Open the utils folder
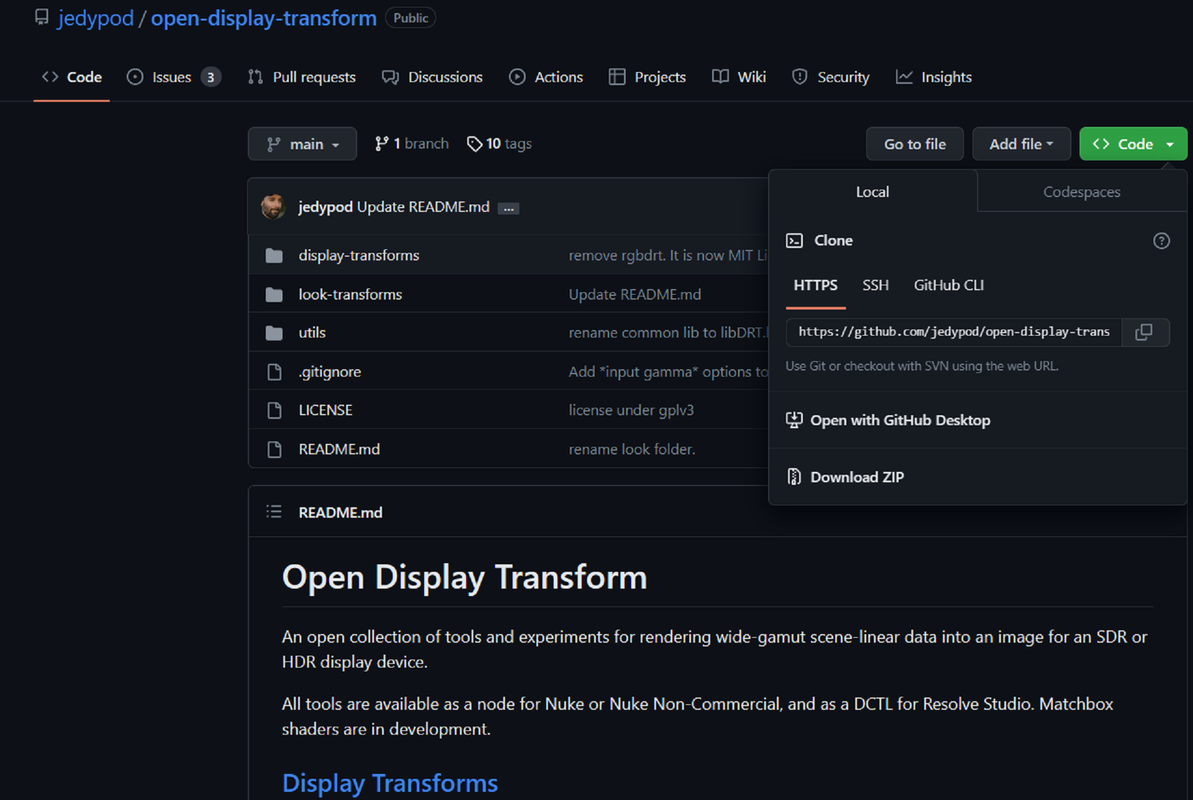Viewport: 1193px width, 800px height. click(x=312, y=333)
